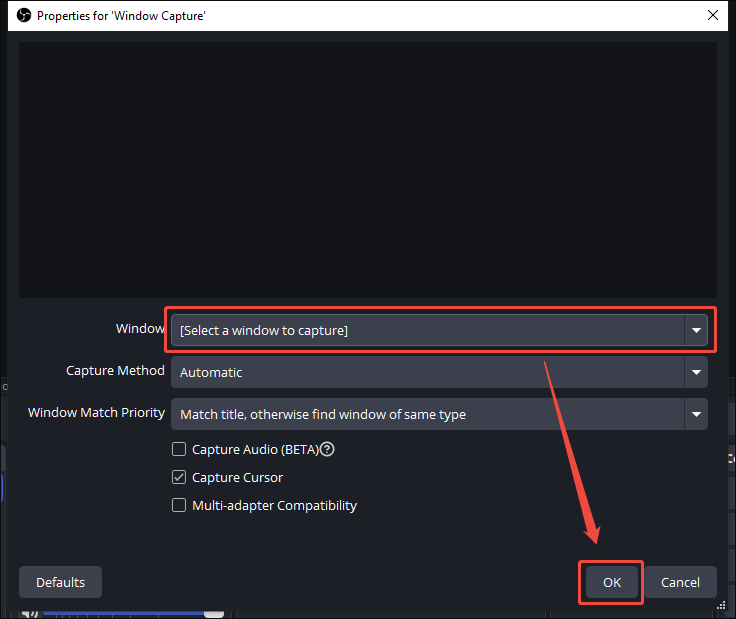Click the Capture Audio help question-mark icon

coord(327,449)
